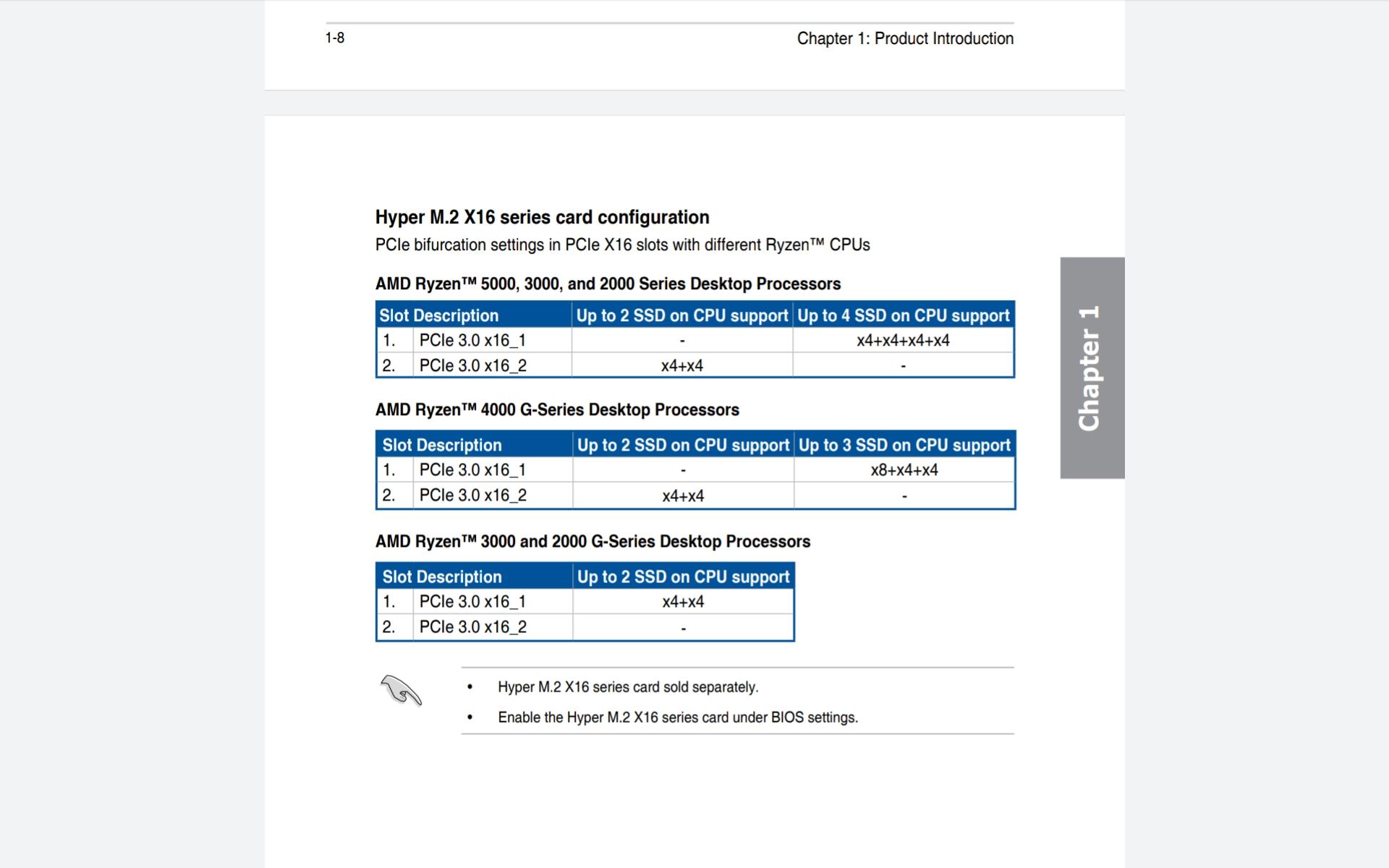This screenshot has width=1389, height=868.
Task: Click page number 1-8 in the header
Action: 335,38
